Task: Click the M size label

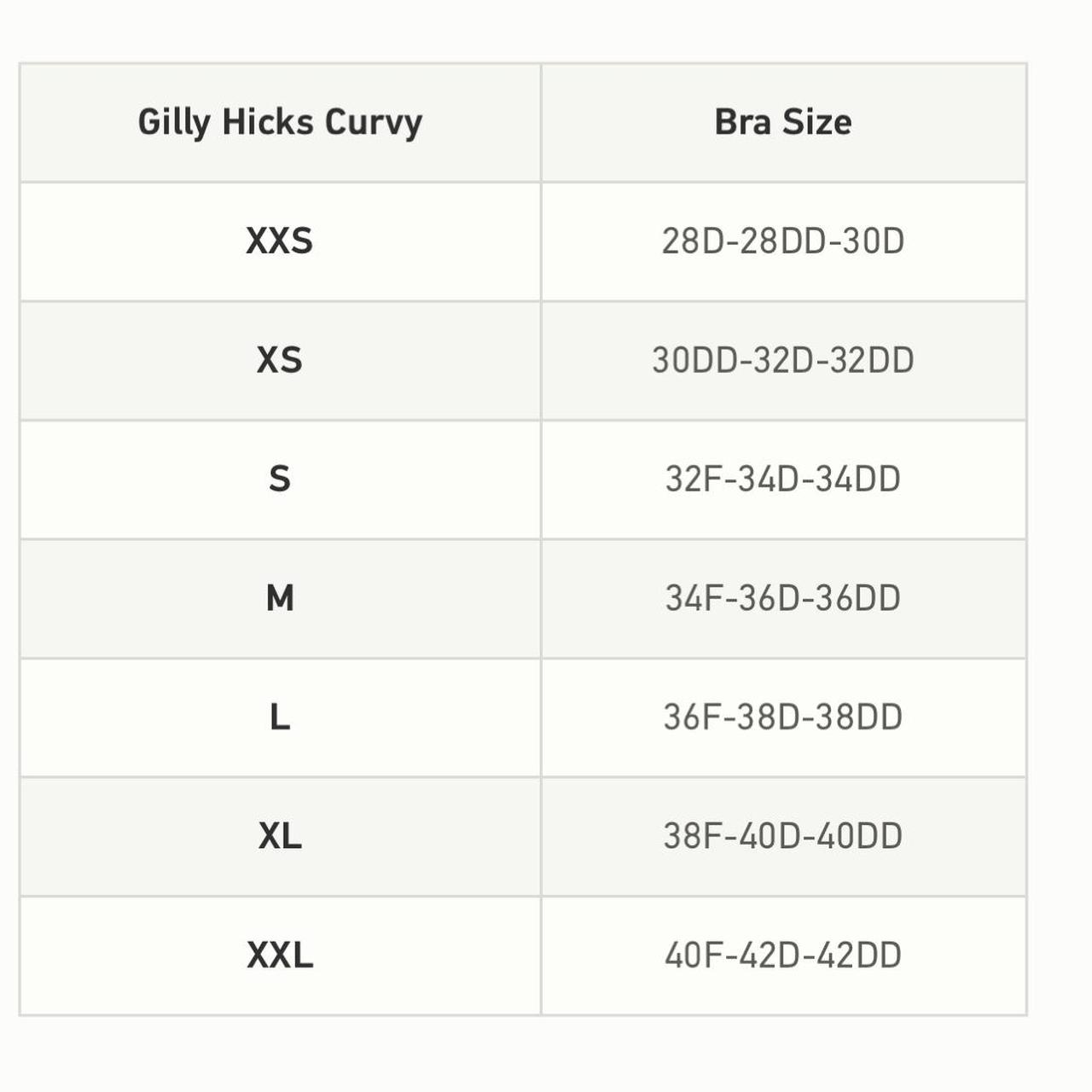Action: (280, 598)
